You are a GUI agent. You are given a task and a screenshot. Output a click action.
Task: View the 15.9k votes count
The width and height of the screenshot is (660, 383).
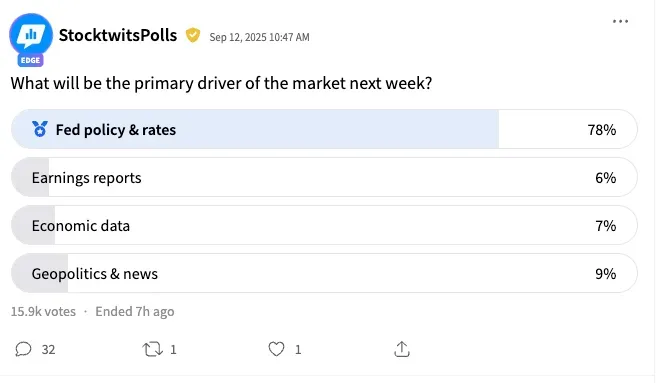pos(43,311)
